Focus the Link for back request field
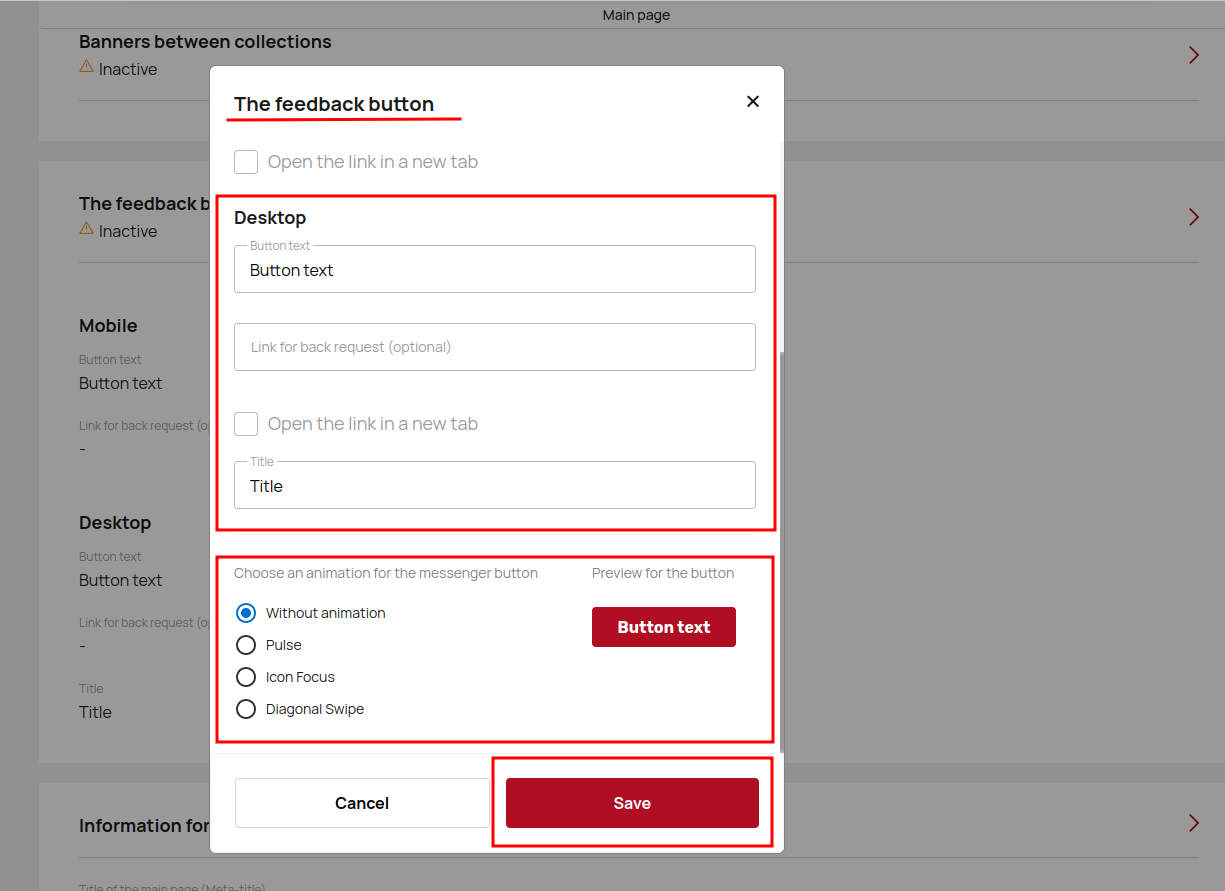 [494, 347]
